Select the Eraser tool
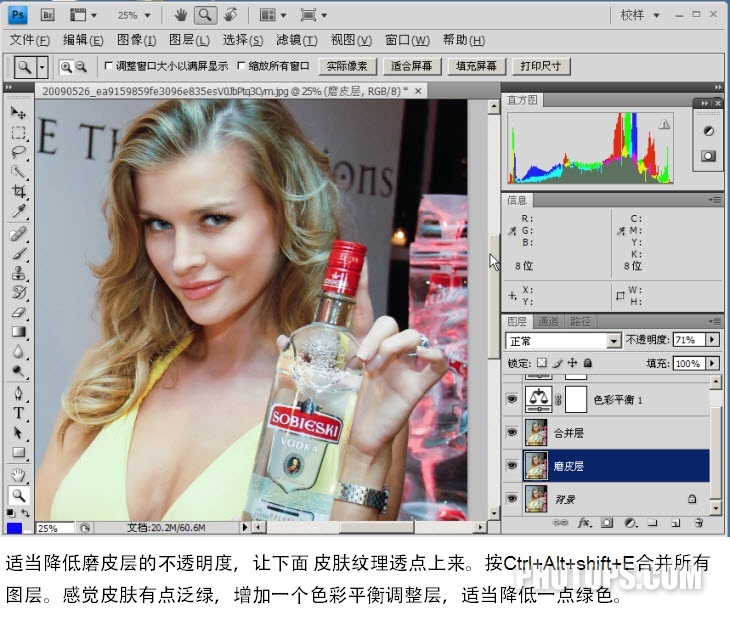The image size is (730, 621). [18, 312]
